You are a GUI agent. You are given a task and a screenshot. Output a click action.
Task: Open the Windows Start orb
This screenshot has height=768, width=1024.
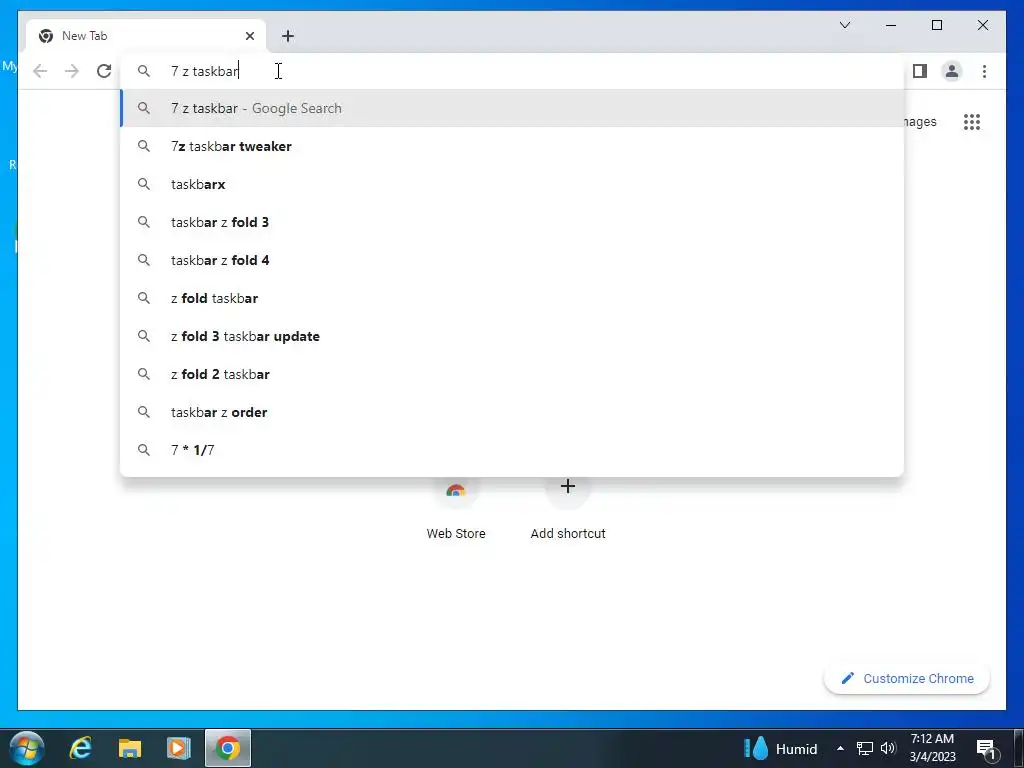(27, 748)
